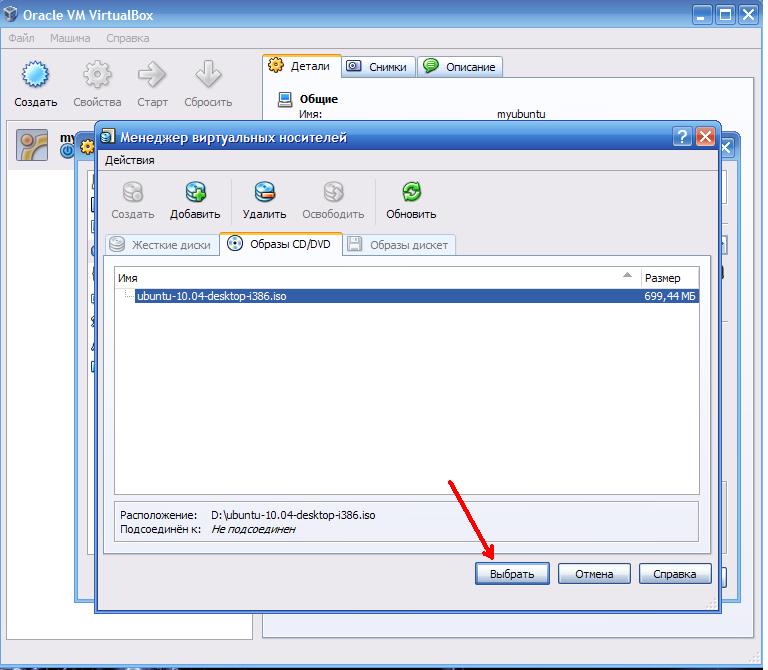The image size is (768, 670).
Task: Sort list by the Имя column header
Action: click(370, 277)
